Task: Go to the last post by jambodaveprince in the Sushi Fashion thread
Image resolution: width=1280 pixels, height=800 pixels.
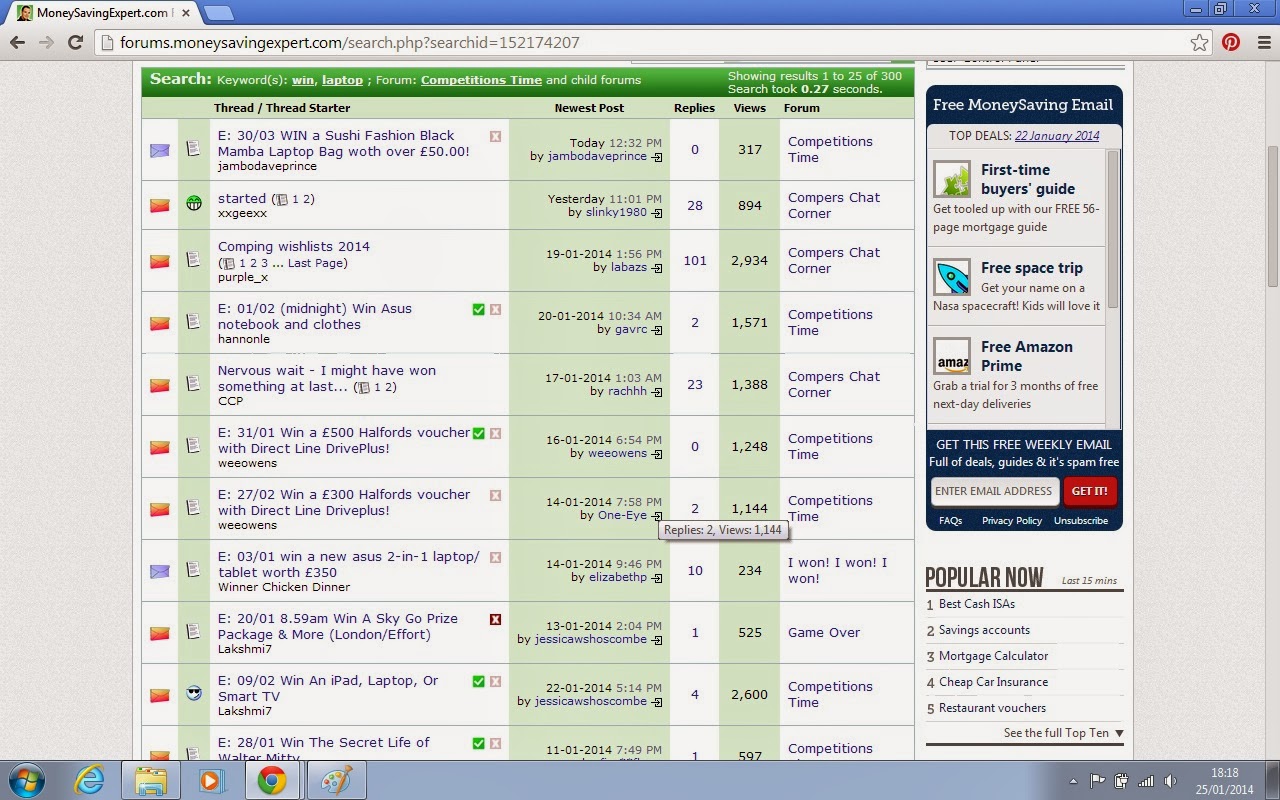Action: (x=657, y=157)
